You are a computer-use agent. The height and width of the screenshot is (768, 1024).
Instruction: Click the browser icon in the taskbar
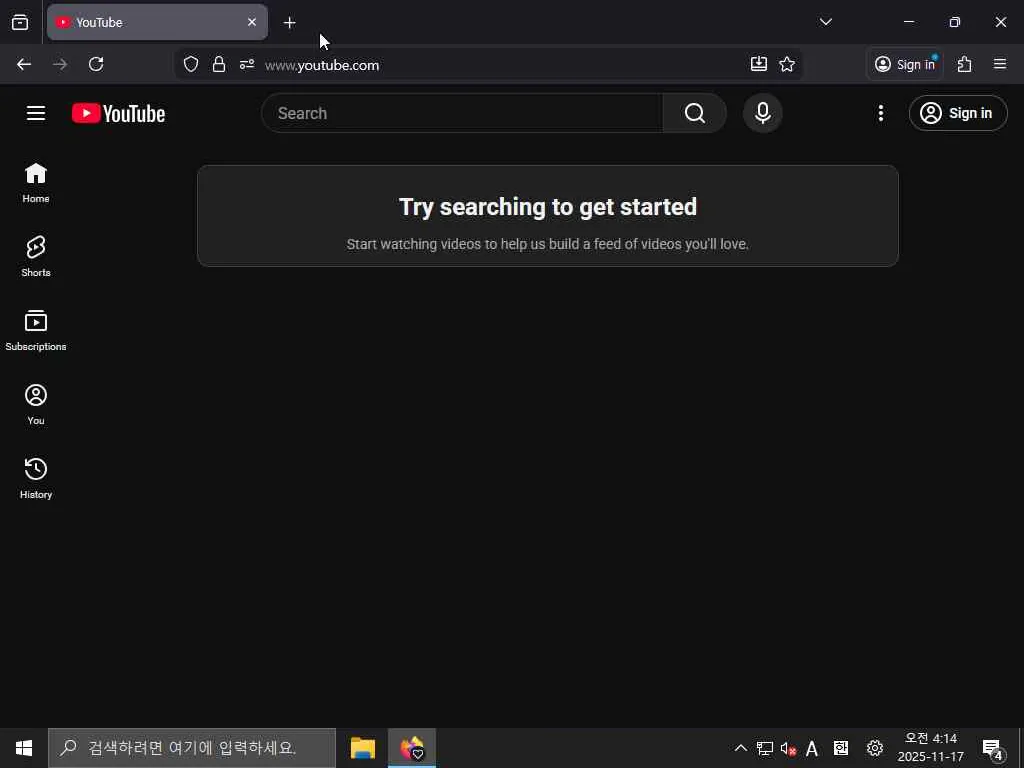coord(412,748)
